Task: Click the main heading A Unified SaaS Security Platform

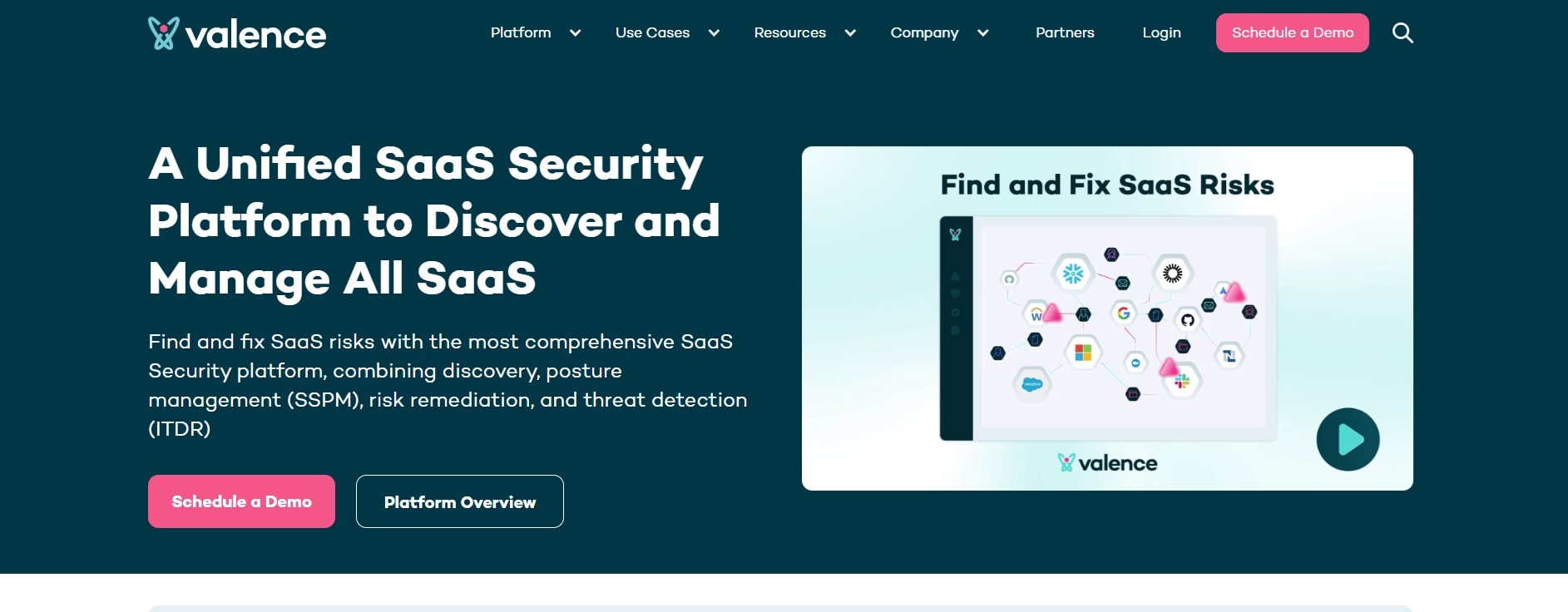Action: [x=434, y=220]
